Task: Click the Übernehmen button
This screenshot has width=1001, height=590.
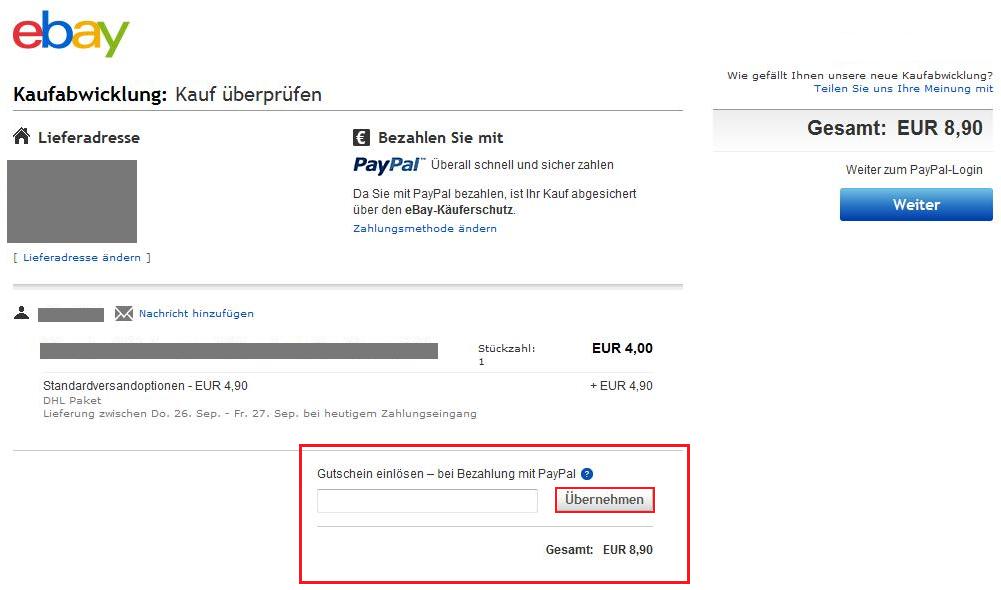Action: point(604,499)
